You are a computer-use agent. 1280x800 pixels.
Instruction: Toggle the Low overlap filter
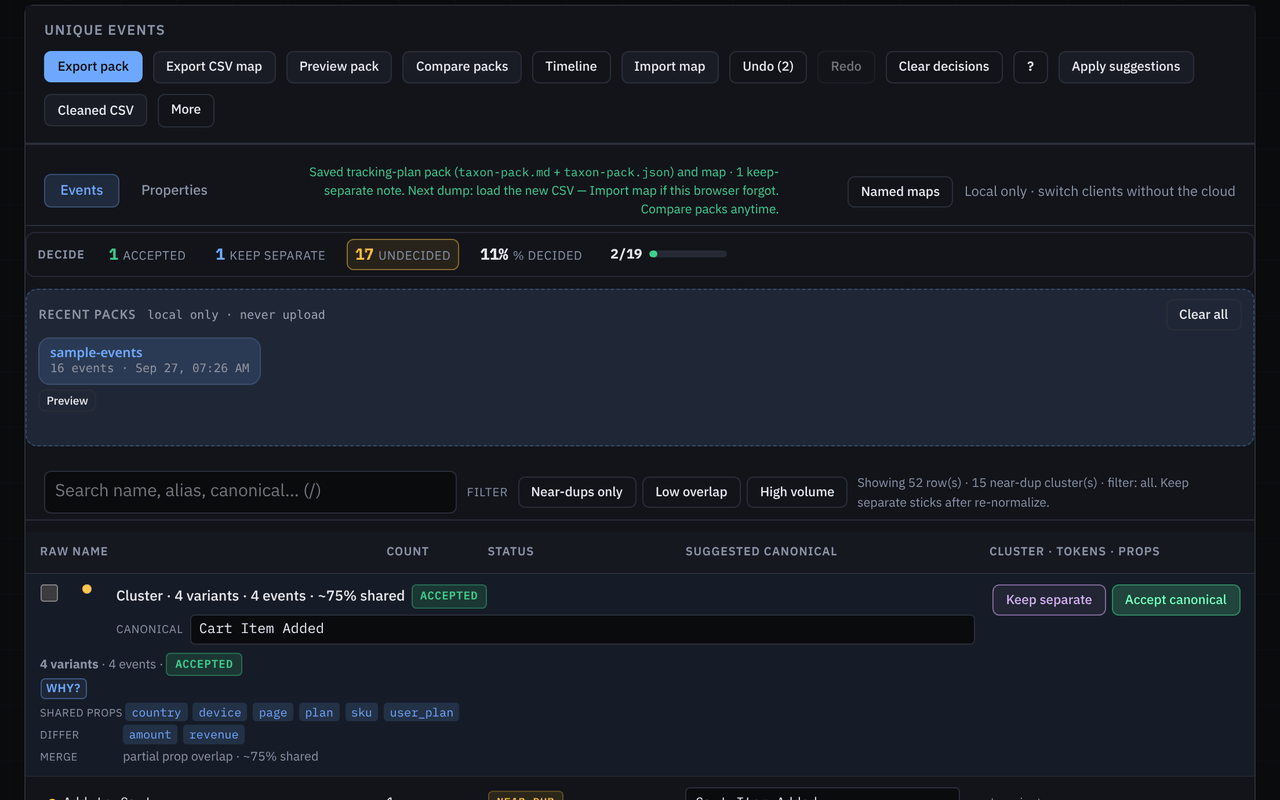[x=691, y=492]
